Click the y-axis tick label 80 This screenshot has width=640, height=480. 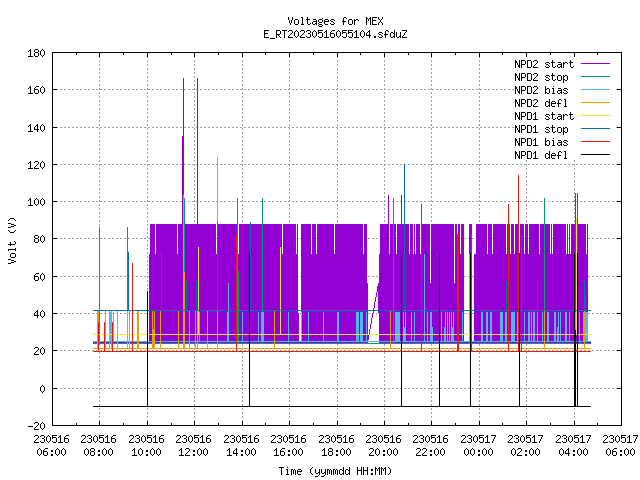point(39,239)
